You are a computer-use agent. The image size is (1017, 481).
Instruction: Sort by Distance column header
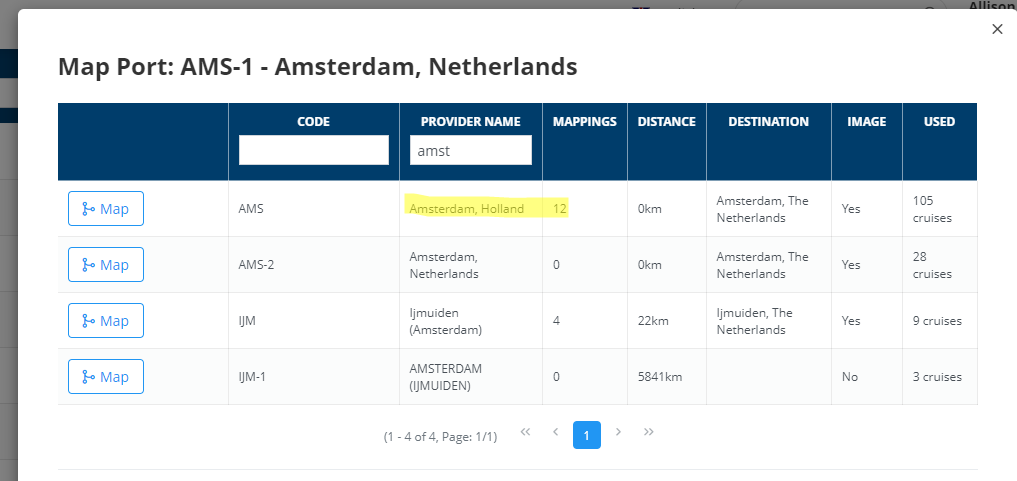point(666,122)
